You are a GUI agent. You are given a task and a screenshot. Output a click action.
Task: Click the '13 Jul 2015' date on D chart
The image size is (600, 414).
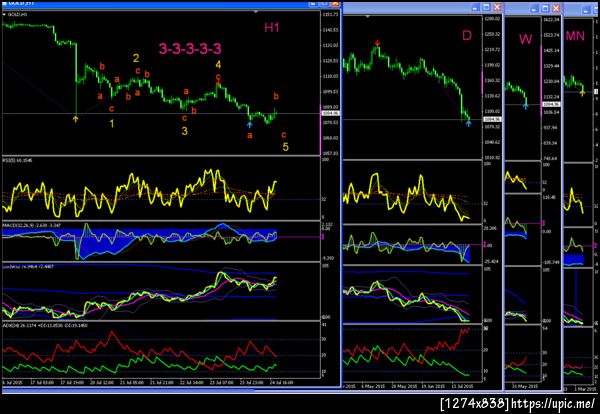click(x=463, y=386)
